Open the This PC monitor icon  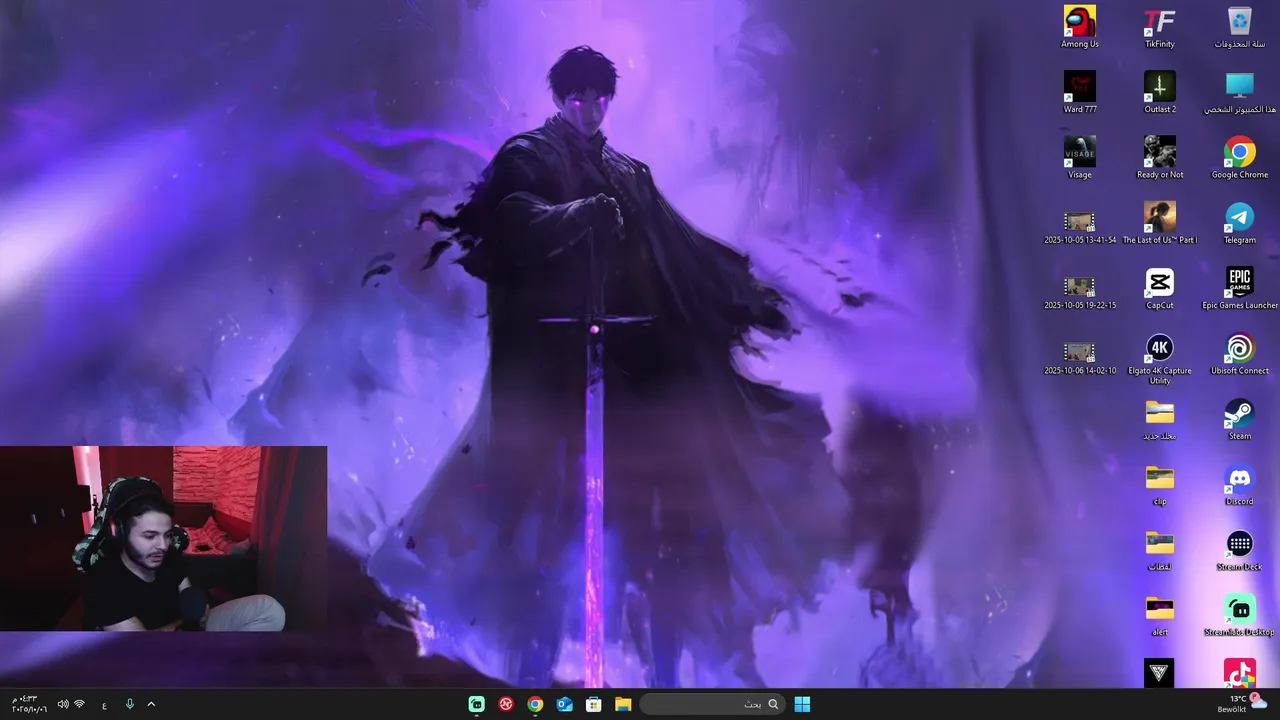1240,92
